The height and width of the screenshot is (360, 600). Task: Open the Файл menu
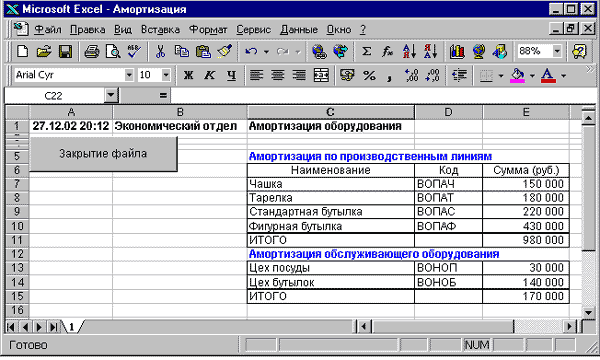coord(48,29)
